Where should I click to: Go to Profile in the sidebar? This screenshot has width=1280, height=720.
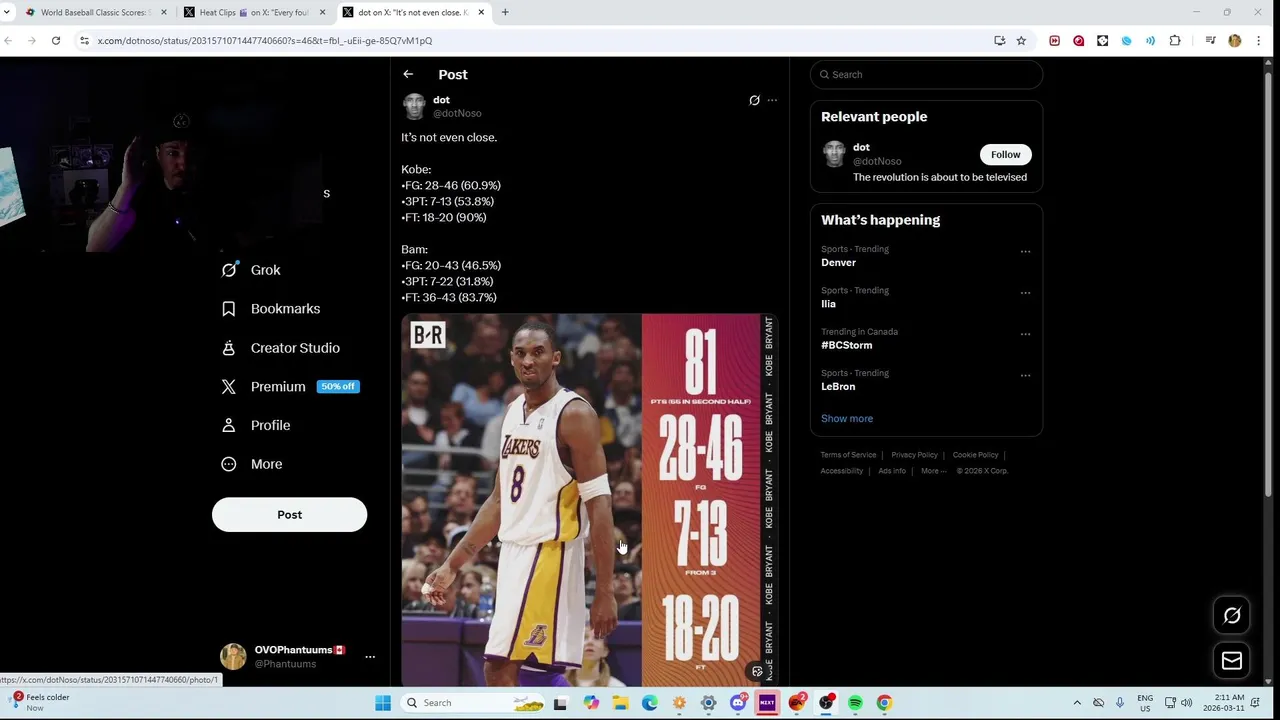tap(256, 425)
